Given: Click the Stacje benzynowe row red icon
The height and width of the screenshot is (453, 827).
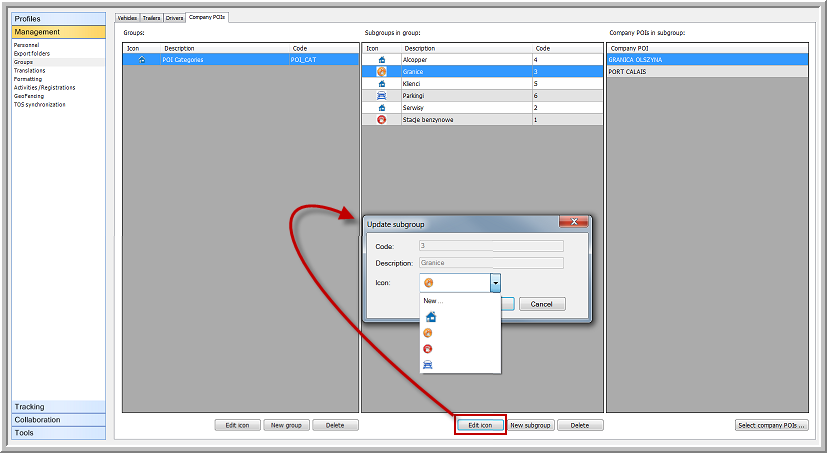Looking at the screenshot, I should (x=381, y=120).
